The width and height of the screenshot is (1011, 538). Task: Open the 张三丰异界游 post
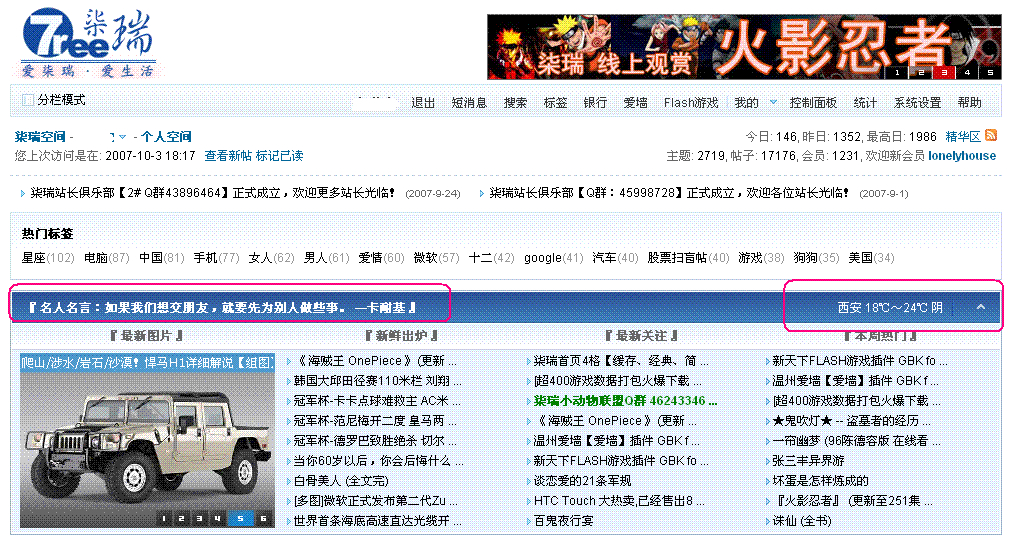point(808,461)
